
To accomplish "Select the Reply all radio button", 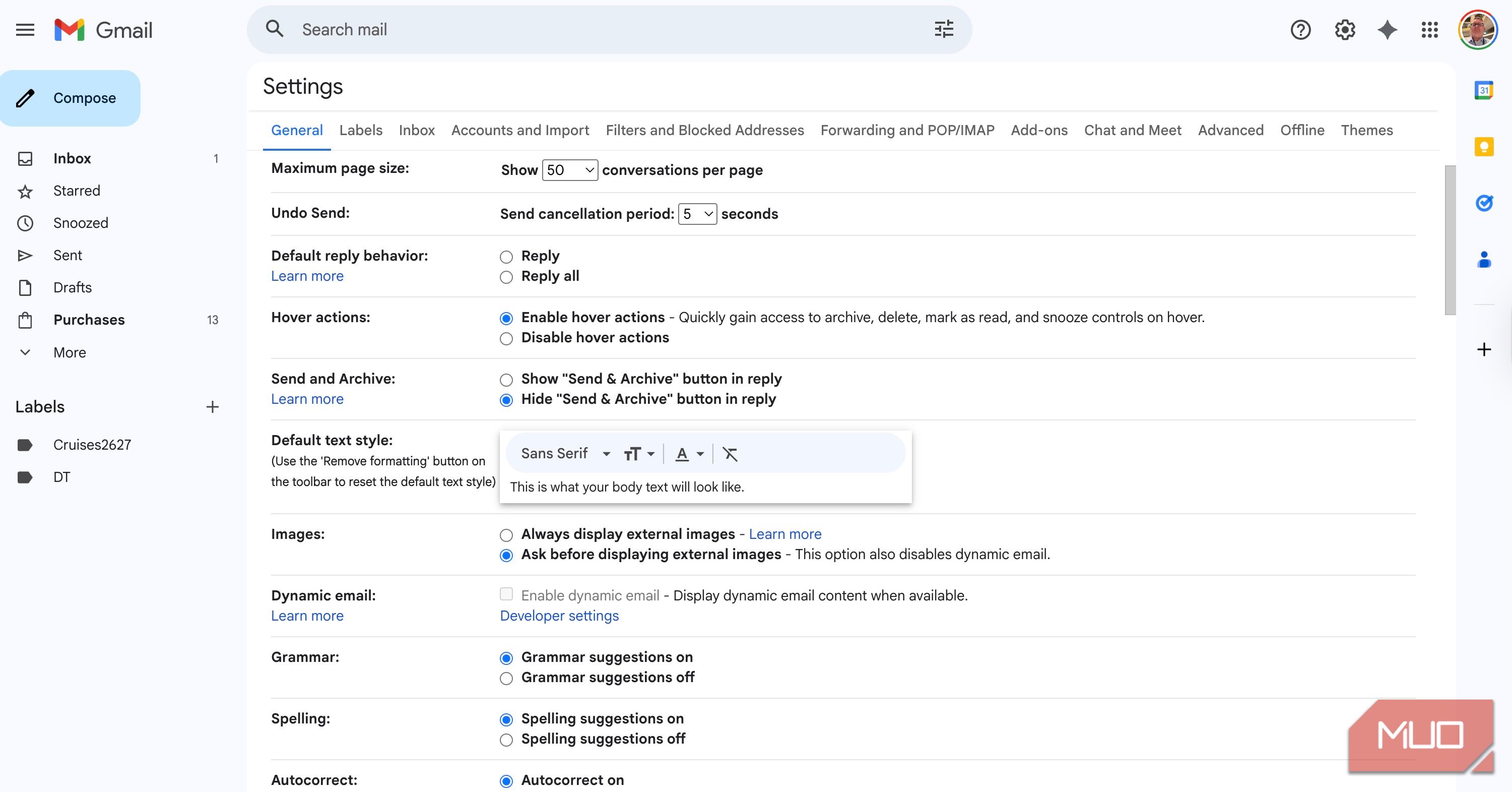I will pos(506,277).
